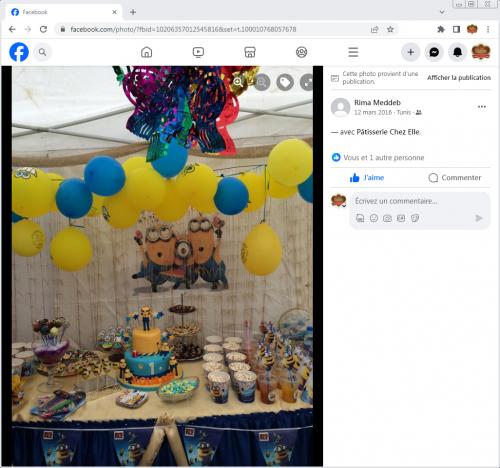Screen dimensions: 500x468
Task: Go back in the browser
Action: pos(12,29)
